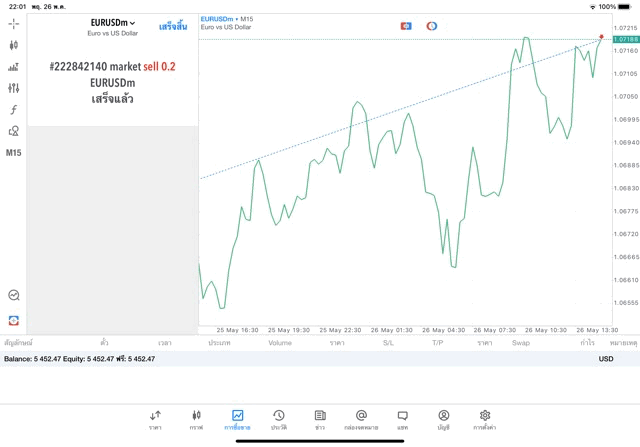The image size is (640, 447).
Task: Toggle the red-blue circular icon on chart
Action: click(x=432, y=26)
